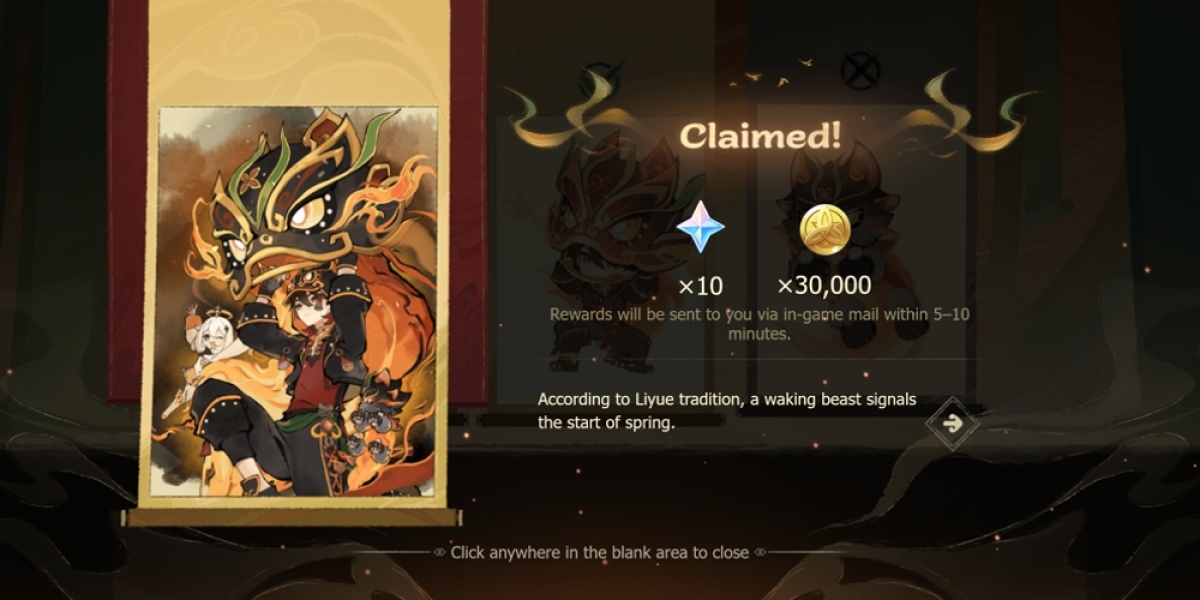Click the red banner behind the scroll
The height and width of the screenshot is (600, 1200).
tap(129, 200)
